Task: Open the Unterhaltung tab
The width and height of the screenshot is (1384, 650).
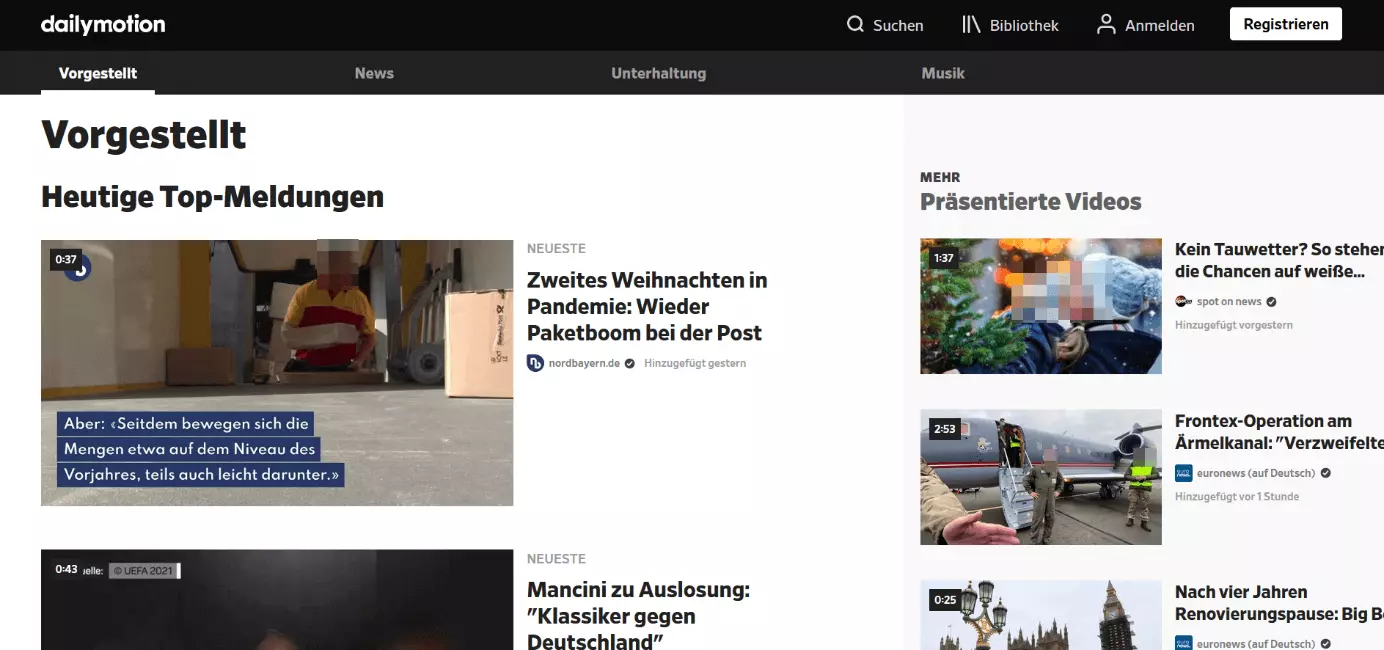Action: pos(658,73)
